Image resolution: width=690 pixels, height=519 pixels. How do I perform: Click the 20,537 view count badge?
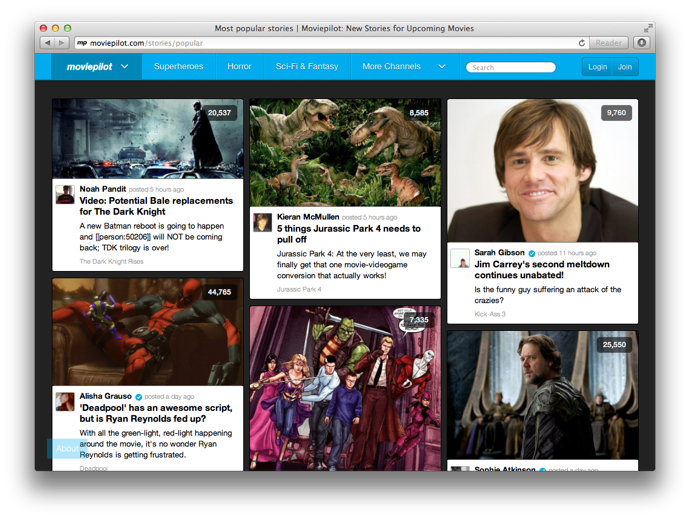coord(219,113)
